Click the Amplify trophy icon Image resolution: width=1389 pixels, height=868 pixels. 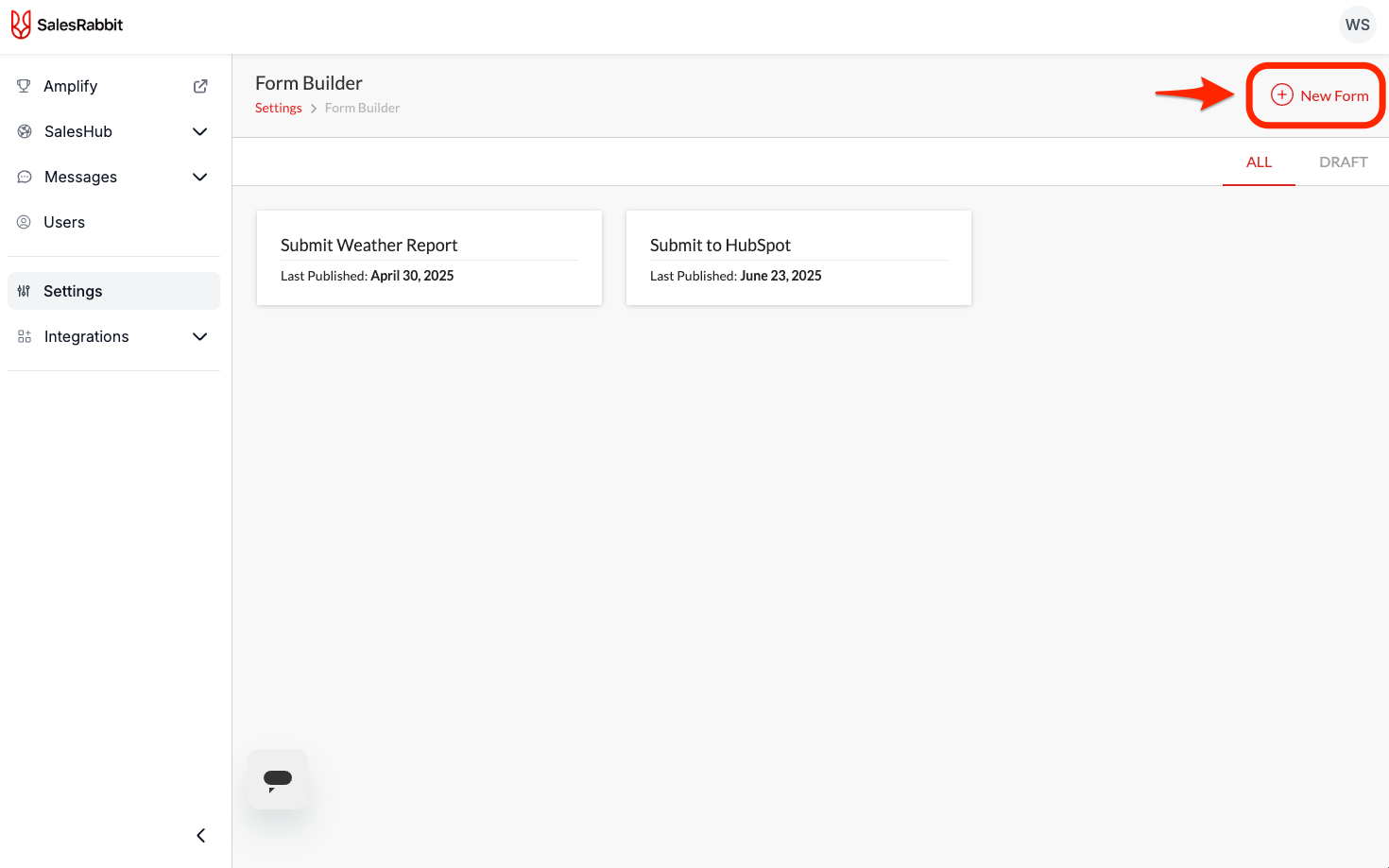[x=25, y=86]
